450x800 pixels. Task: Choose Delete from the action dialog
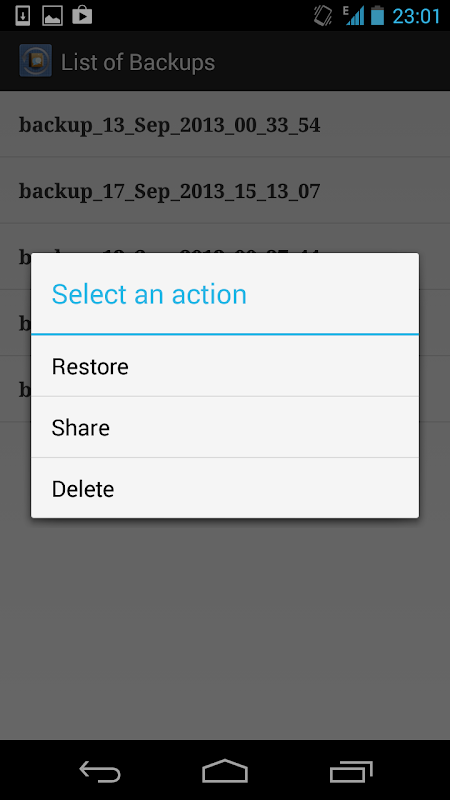225,488
